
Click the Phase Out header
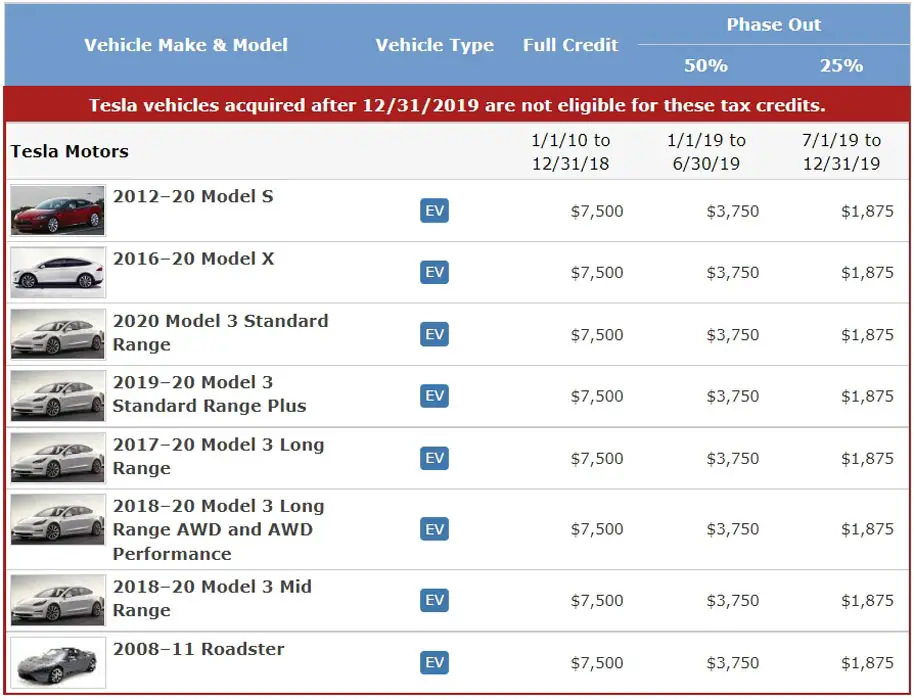coord(774,24)
